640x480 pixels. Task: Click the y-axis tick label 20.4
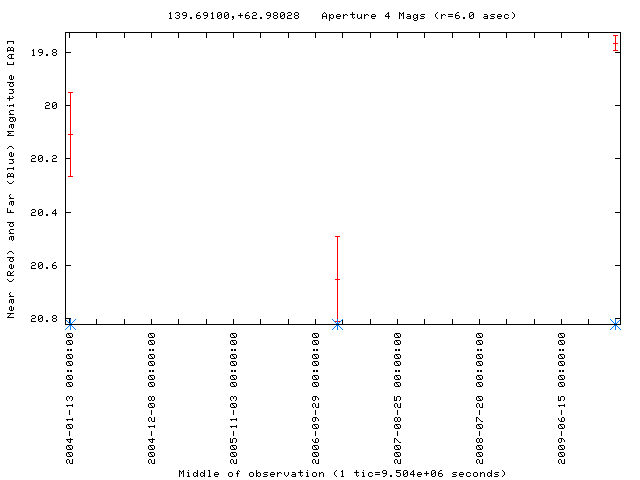[44, 212]
